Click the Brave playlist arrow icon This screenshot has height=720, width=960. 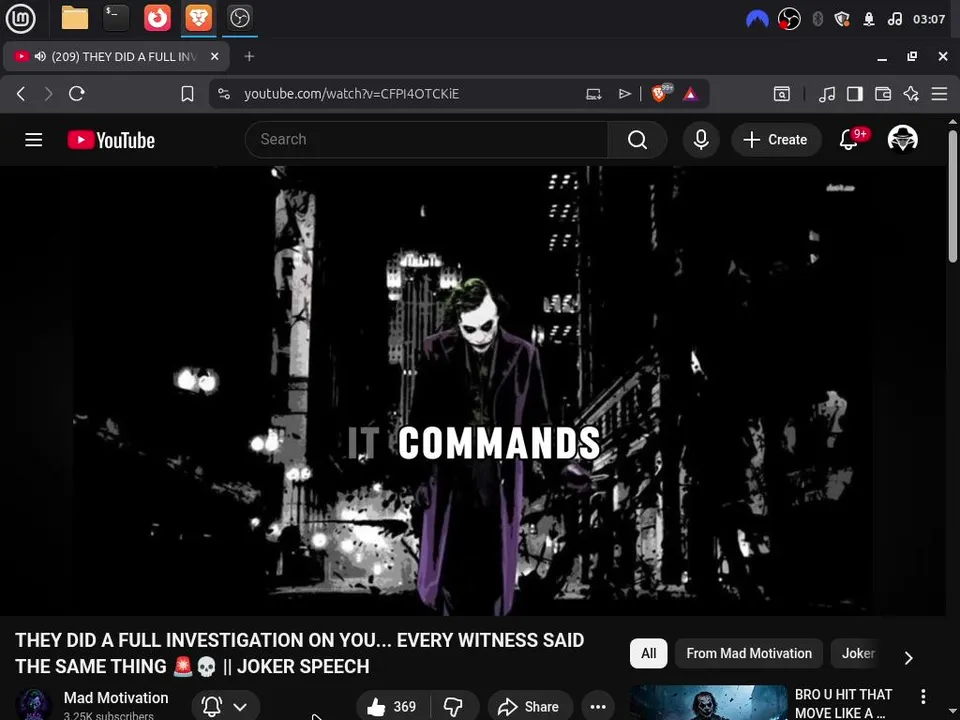point(624,94)
